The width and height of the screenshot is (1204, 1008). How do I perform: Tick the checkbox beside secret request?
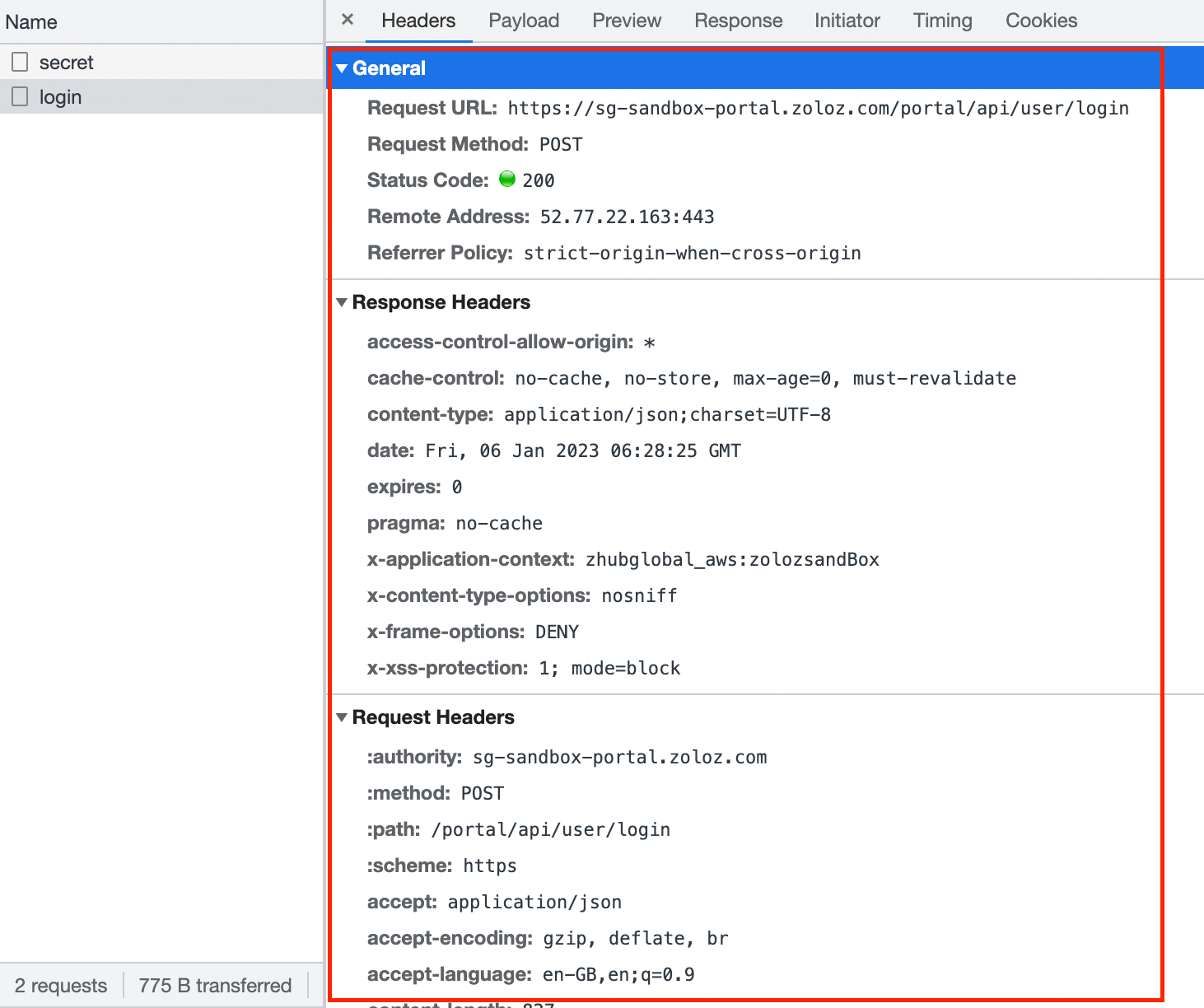(x=20, y=62)
